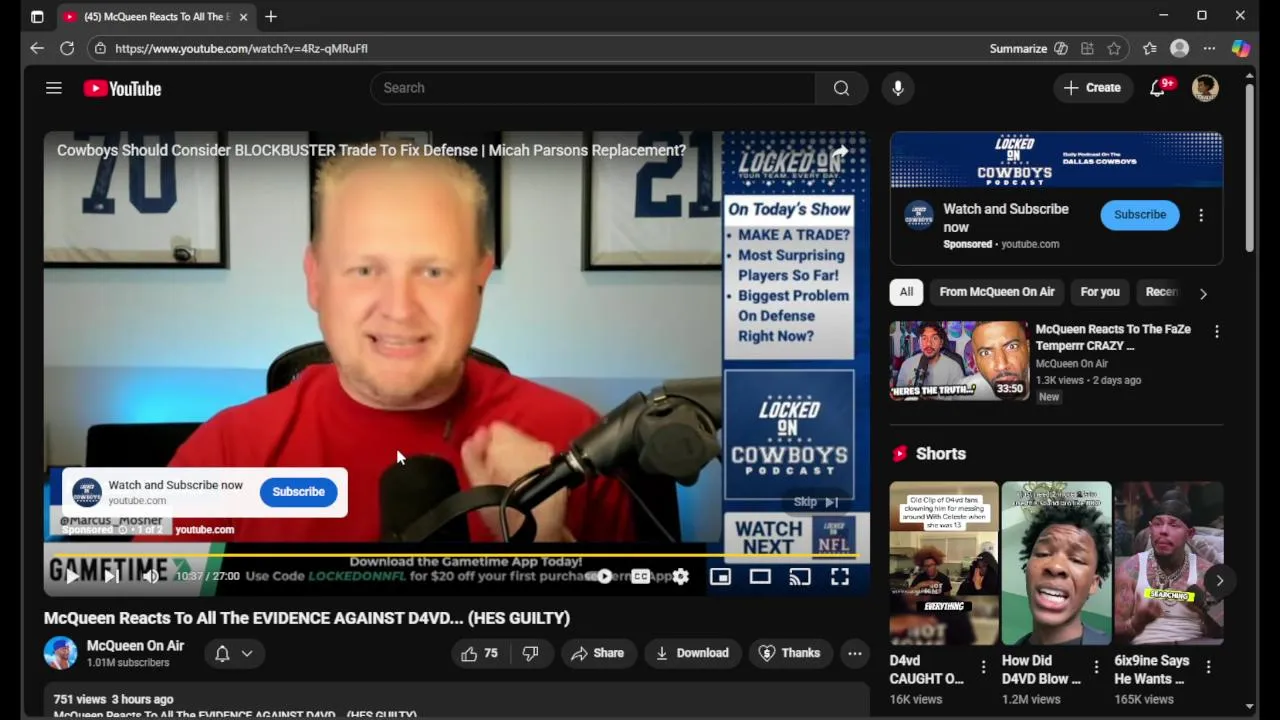Open a new browser tab

point(271,16)
